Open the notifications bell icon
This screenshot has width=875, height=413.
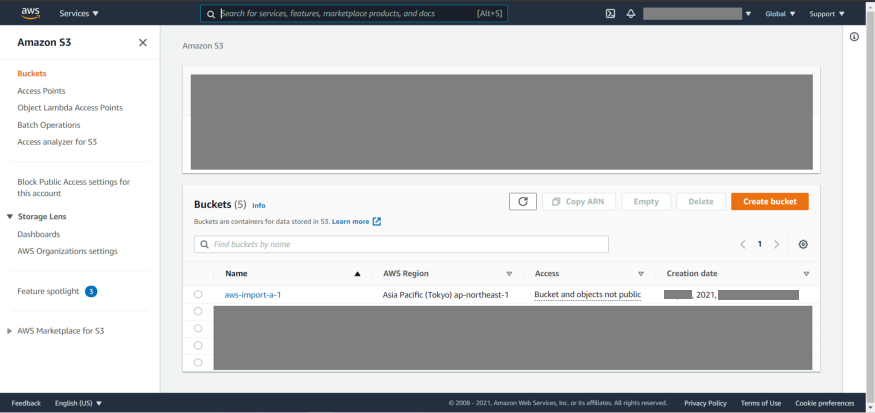click(631, 14)
